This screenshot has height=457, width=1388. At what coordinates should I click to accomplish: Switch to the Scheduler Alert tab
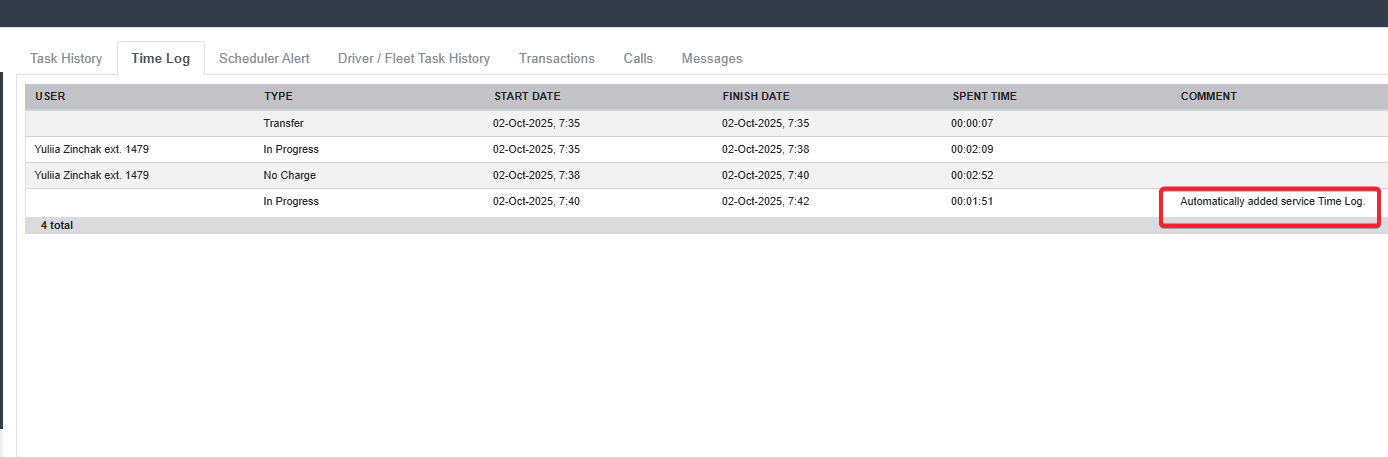(x=264, y=58)
